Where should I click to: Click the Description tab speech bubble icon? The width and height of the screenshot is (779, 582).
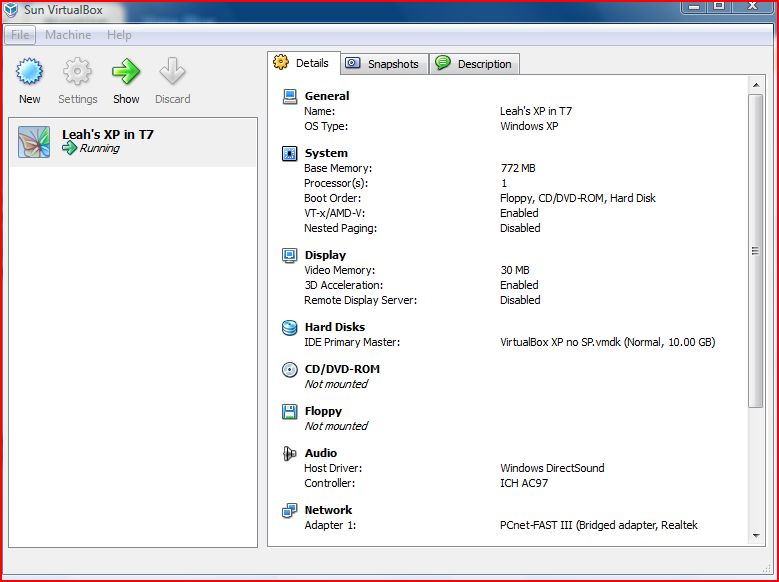click(443, 63)
